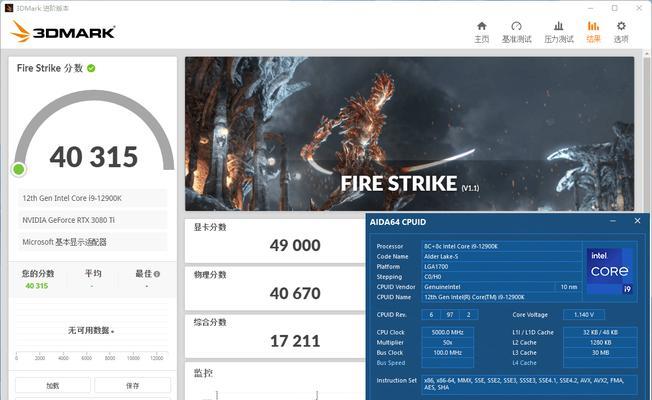
Task: Click the 监控 section heading
Action: coord(204,373)
